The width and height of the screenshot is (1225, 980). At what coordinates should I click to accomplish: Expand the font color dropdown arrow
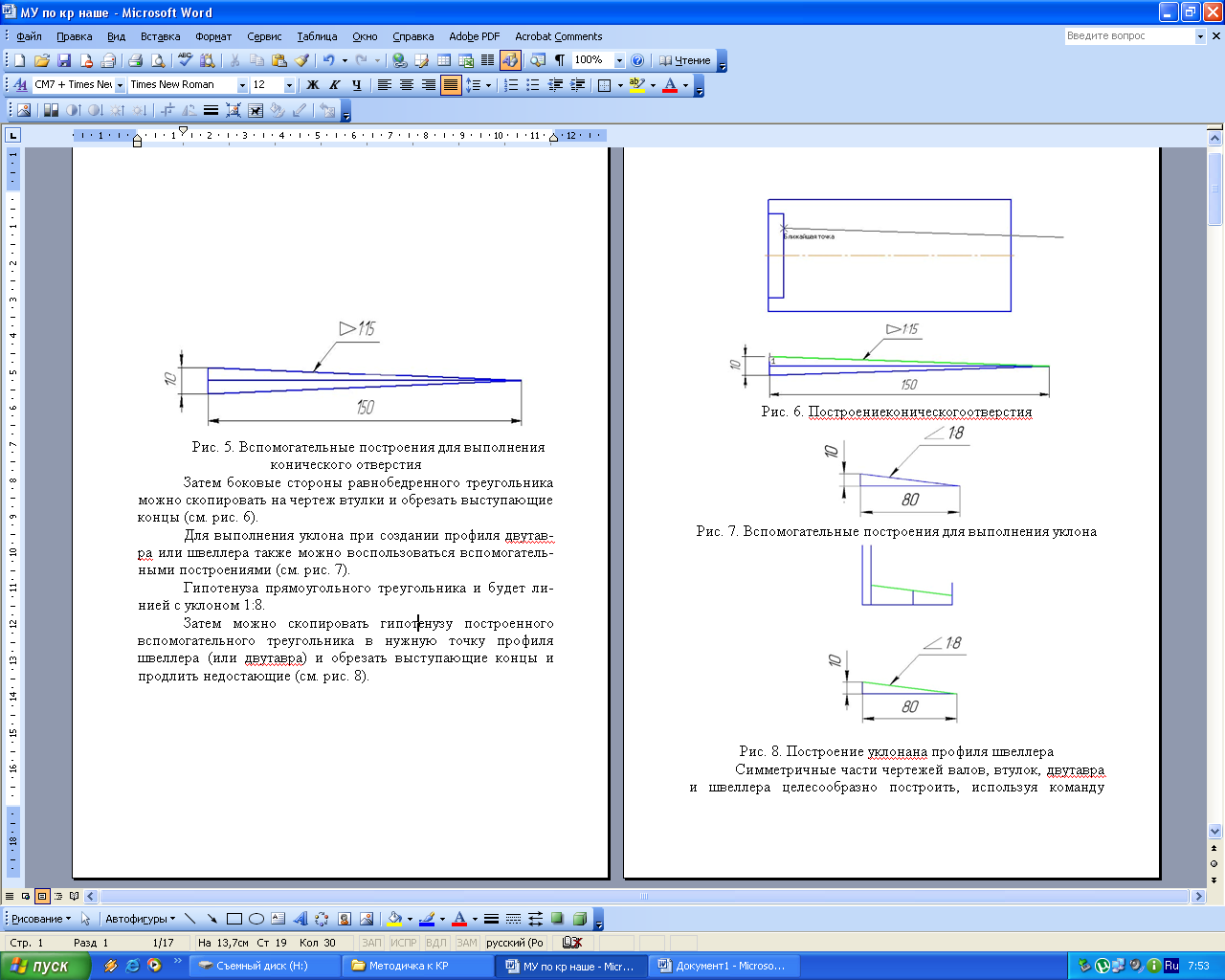[x=685, y=85]
